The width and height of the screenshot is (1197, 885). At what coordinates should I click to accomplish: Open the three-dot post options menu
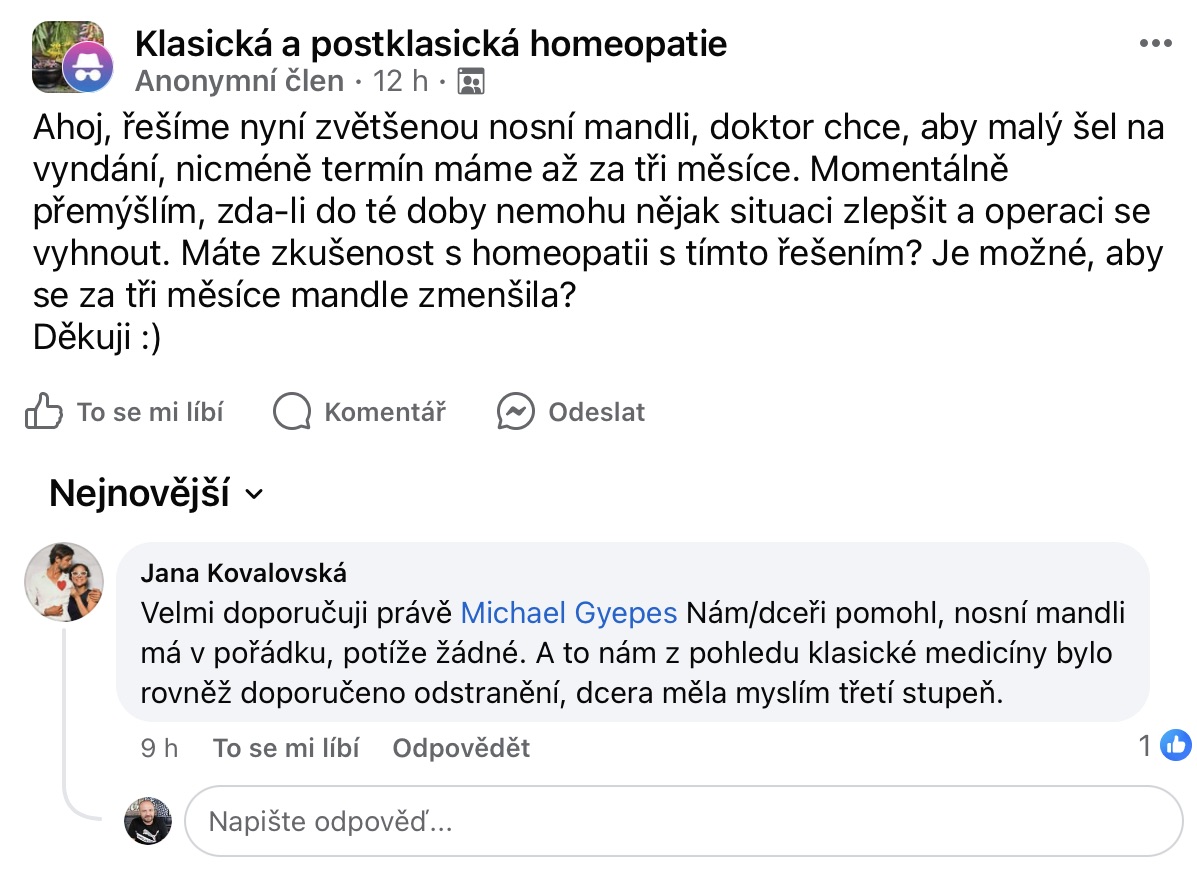[x=1155, y=44]
